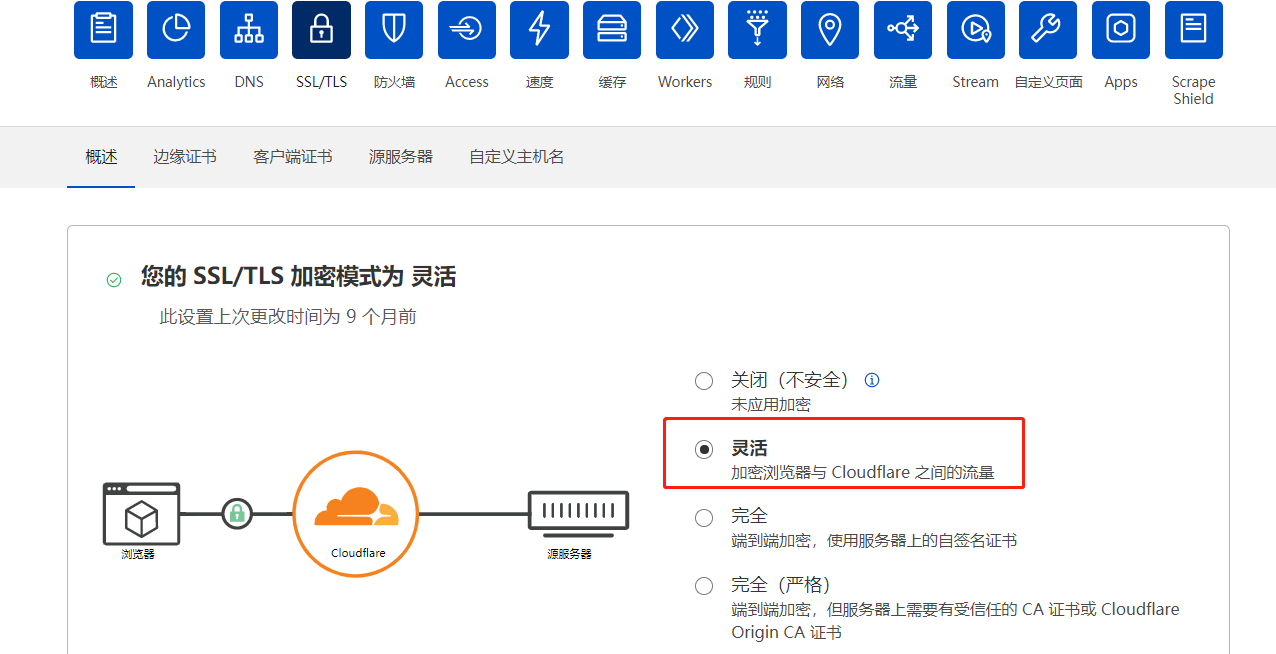This screenshot has width=1276, height=654.
Task: Click the description mentioning Cloudflare Origin CA 证书
Action: 955,621
